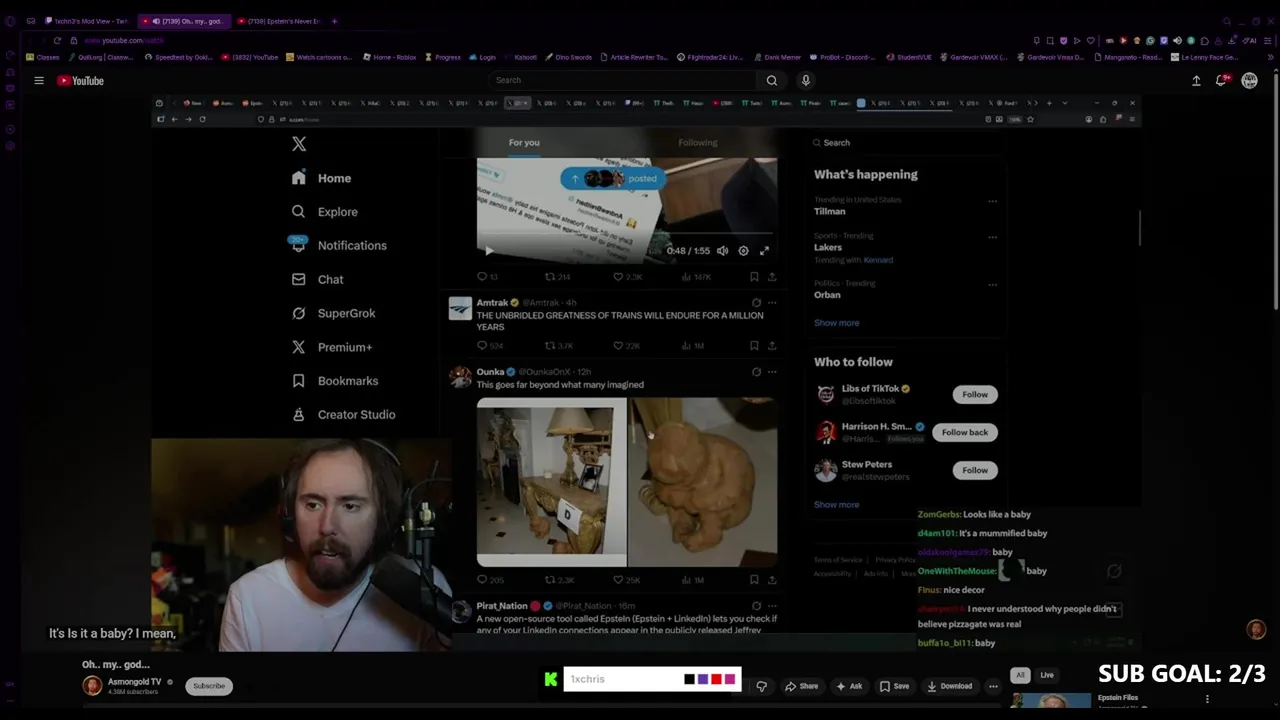Open SuperGrok in the X sidebar
The height and width of the screenshot is (720, 1280).
tap(333, 313)
